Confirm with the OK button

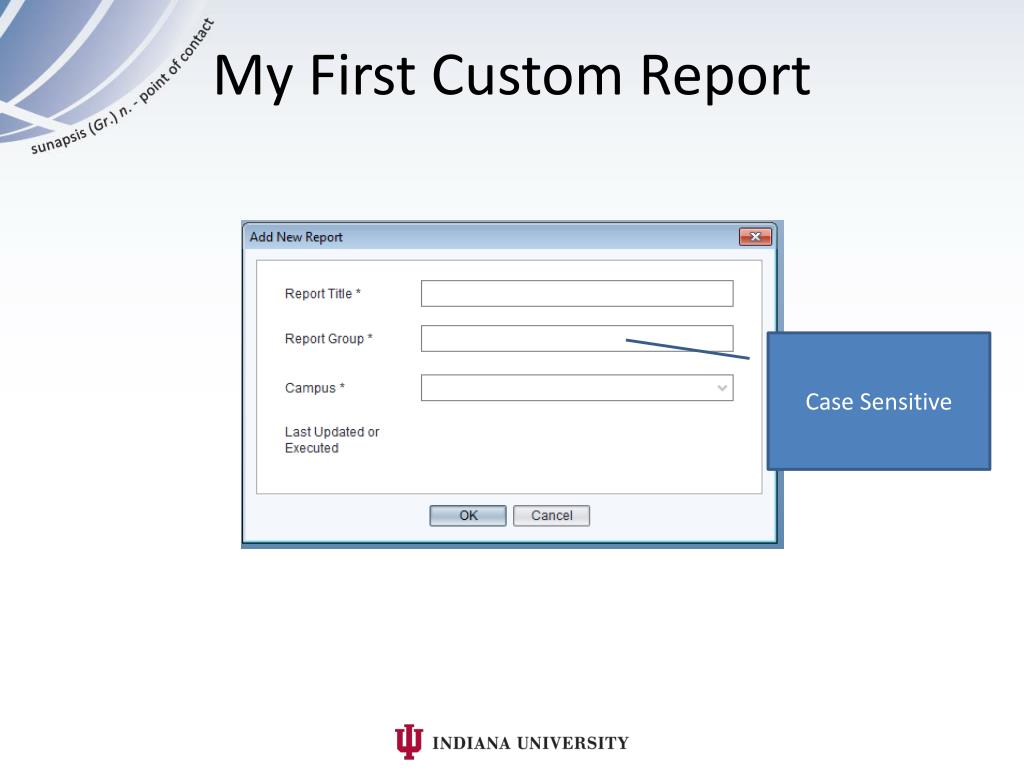tap(468, 515)
